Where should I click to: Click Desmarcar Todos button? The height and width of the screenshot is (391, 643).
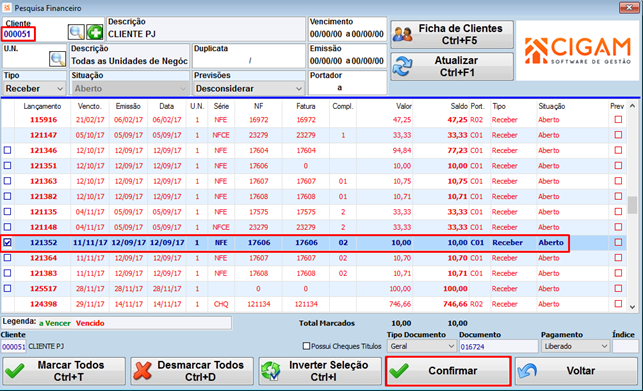[x=192, y=371]
